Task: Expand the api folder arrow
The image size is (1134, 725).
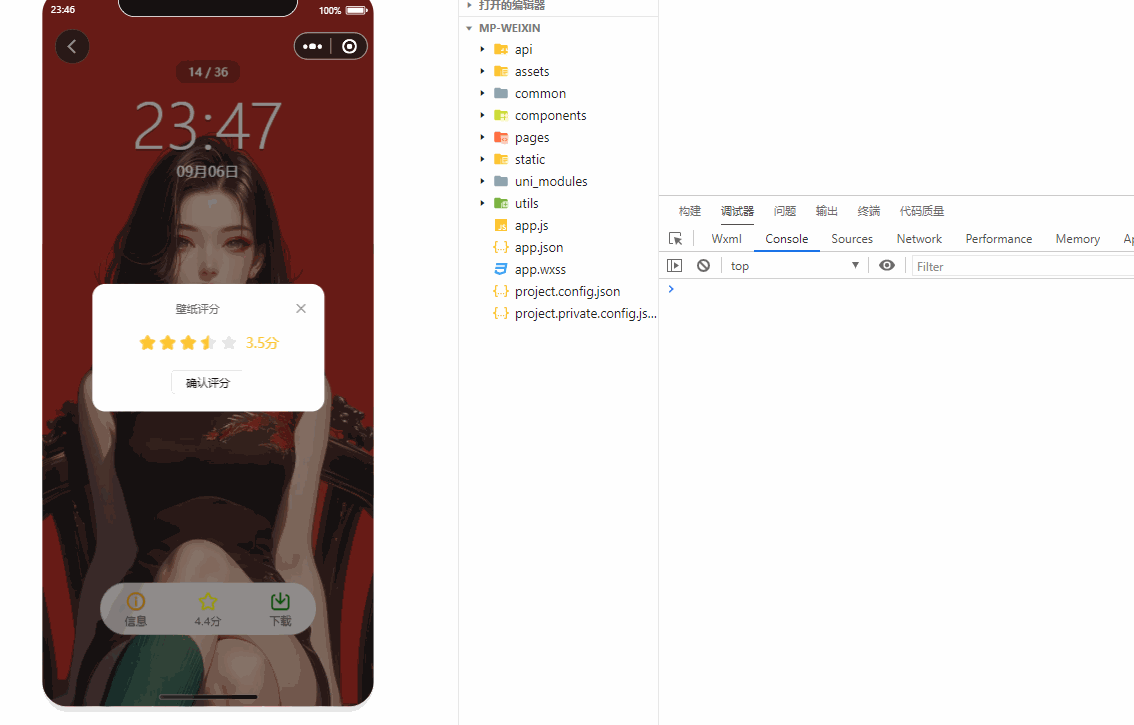Action: pos(482,49)
